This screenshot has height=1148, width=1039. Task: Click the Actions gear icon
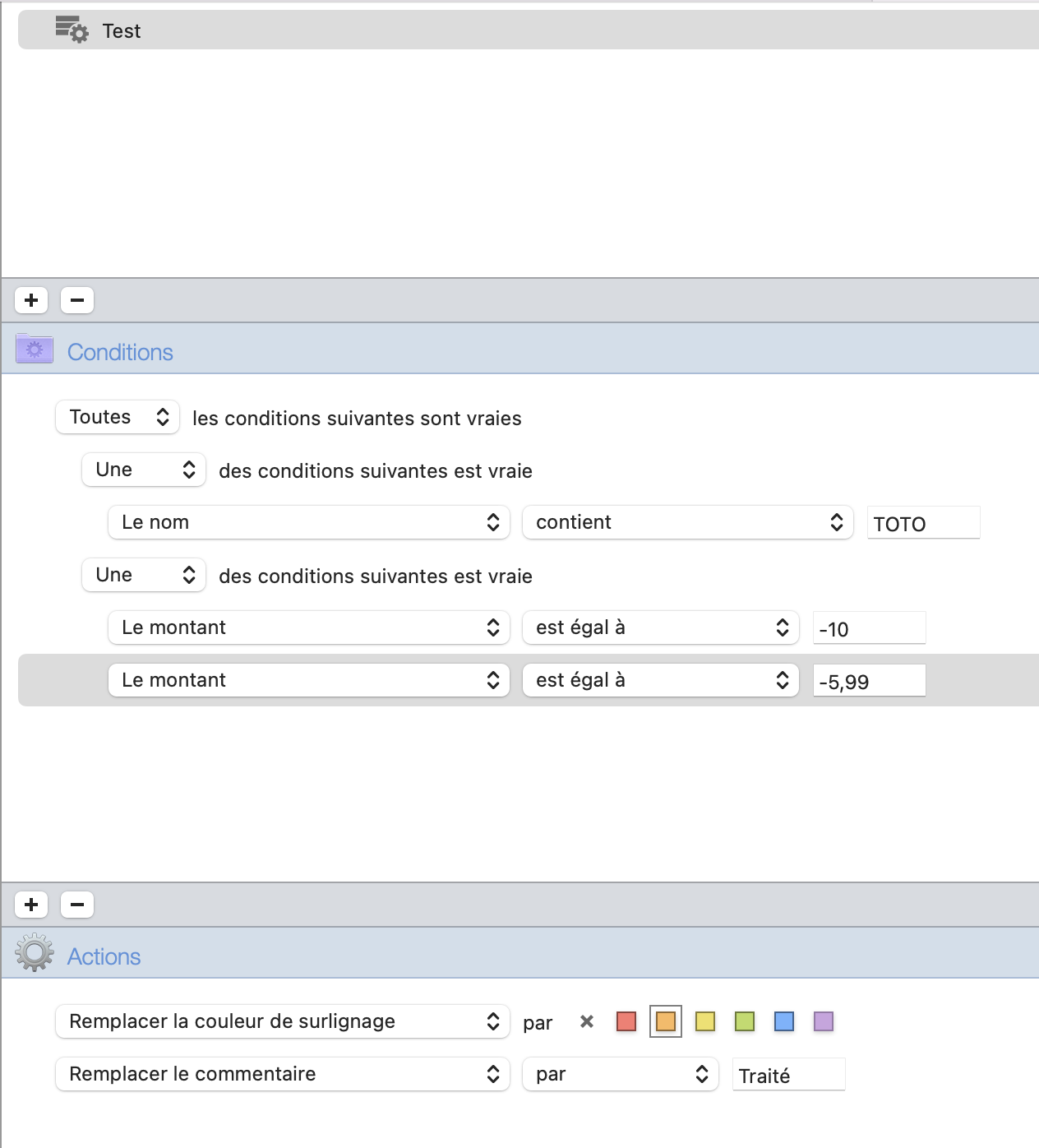pos(35,953)
